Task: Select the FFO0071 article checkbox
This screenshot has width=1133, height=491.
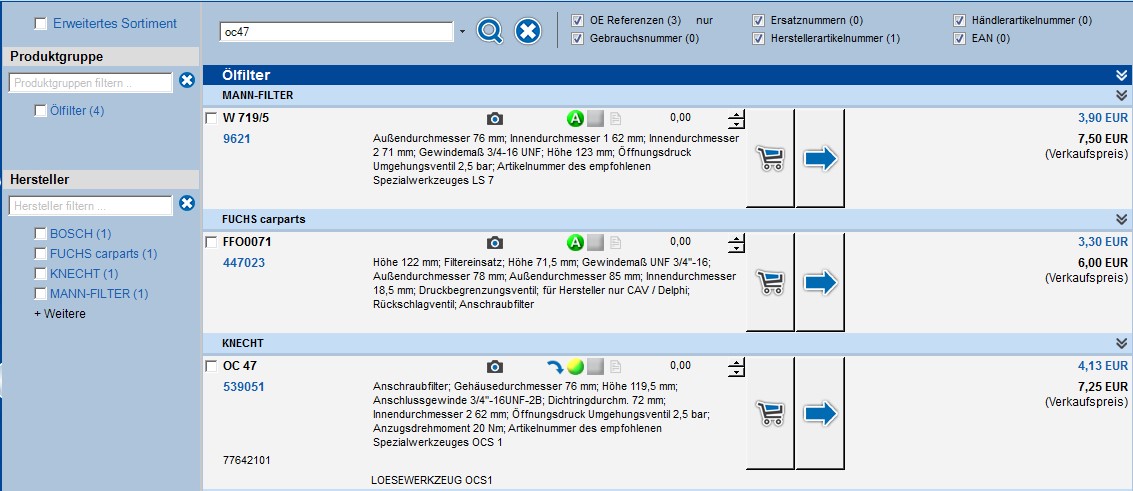Action: click(211, 243)
